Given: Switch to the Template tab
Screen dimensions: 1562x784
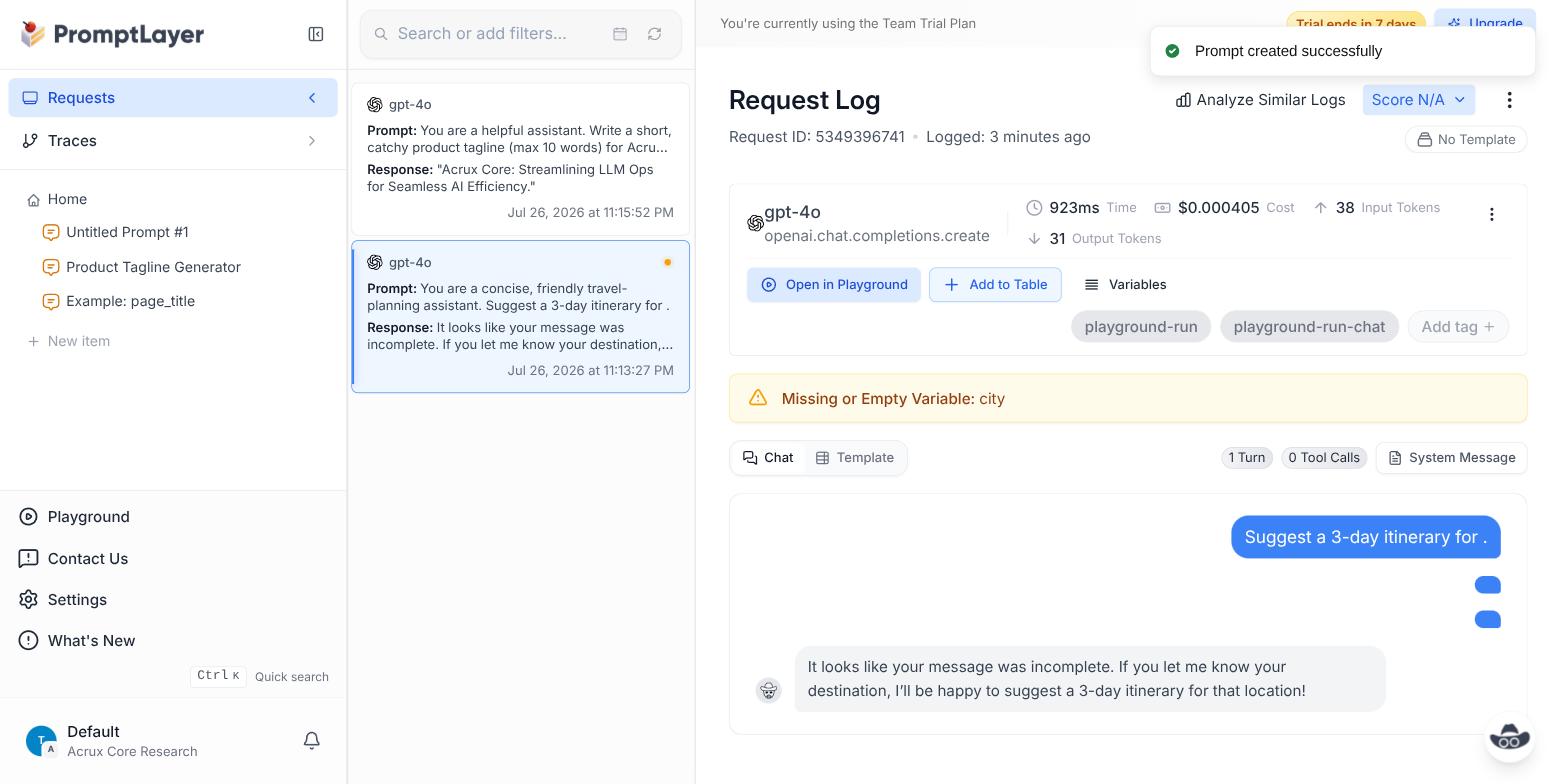Looking at the screenshot, I should [x=855, y=458].
